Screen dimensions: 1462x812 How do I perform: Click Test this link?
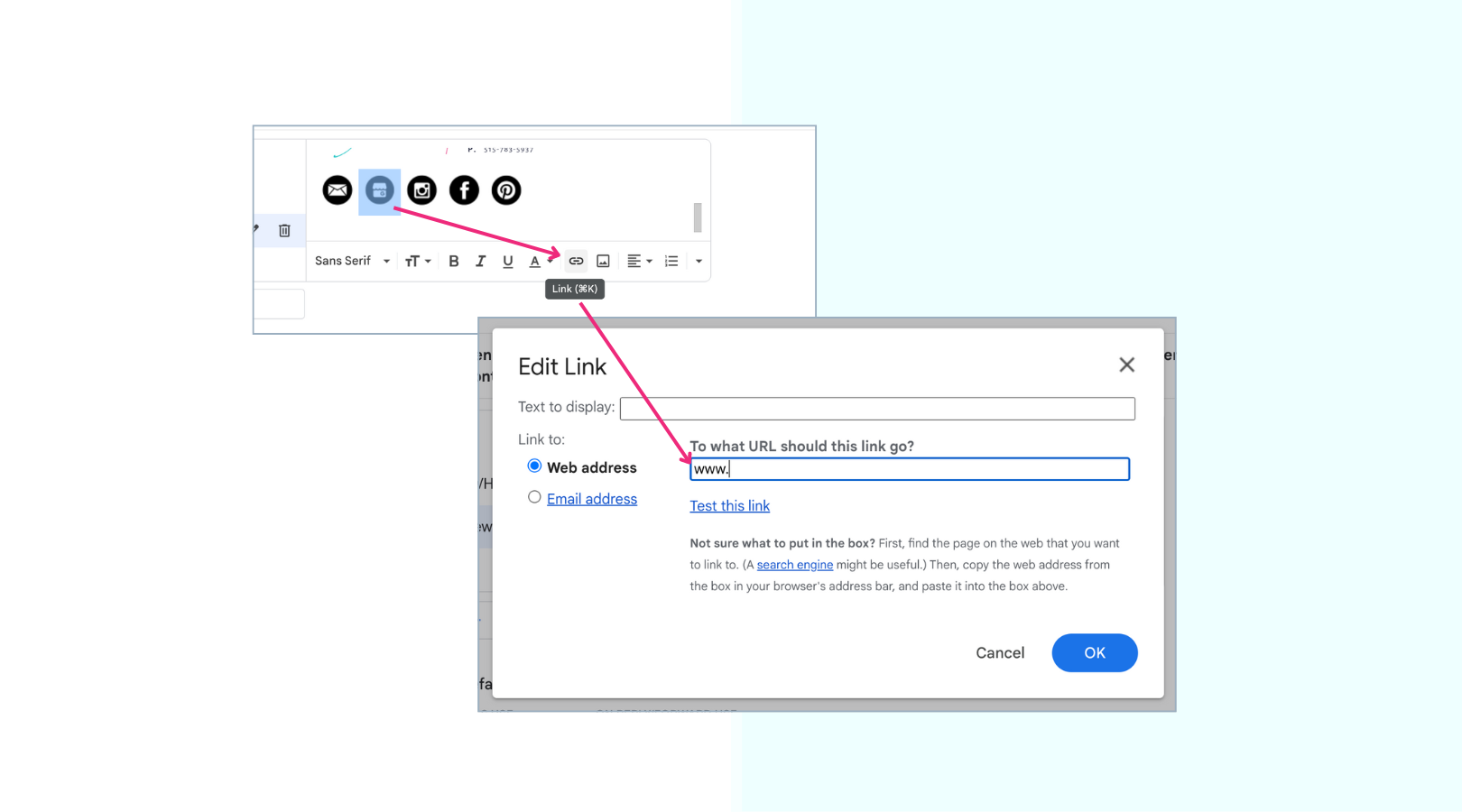(x=729, y=505)
